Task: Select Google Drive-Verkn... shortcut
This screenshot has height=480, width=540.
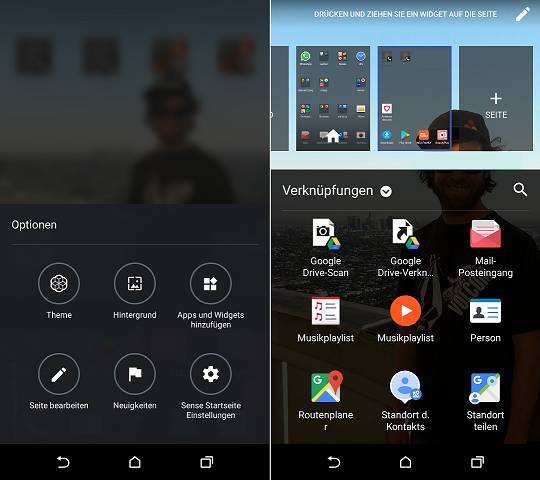Action: pos(405,248)
